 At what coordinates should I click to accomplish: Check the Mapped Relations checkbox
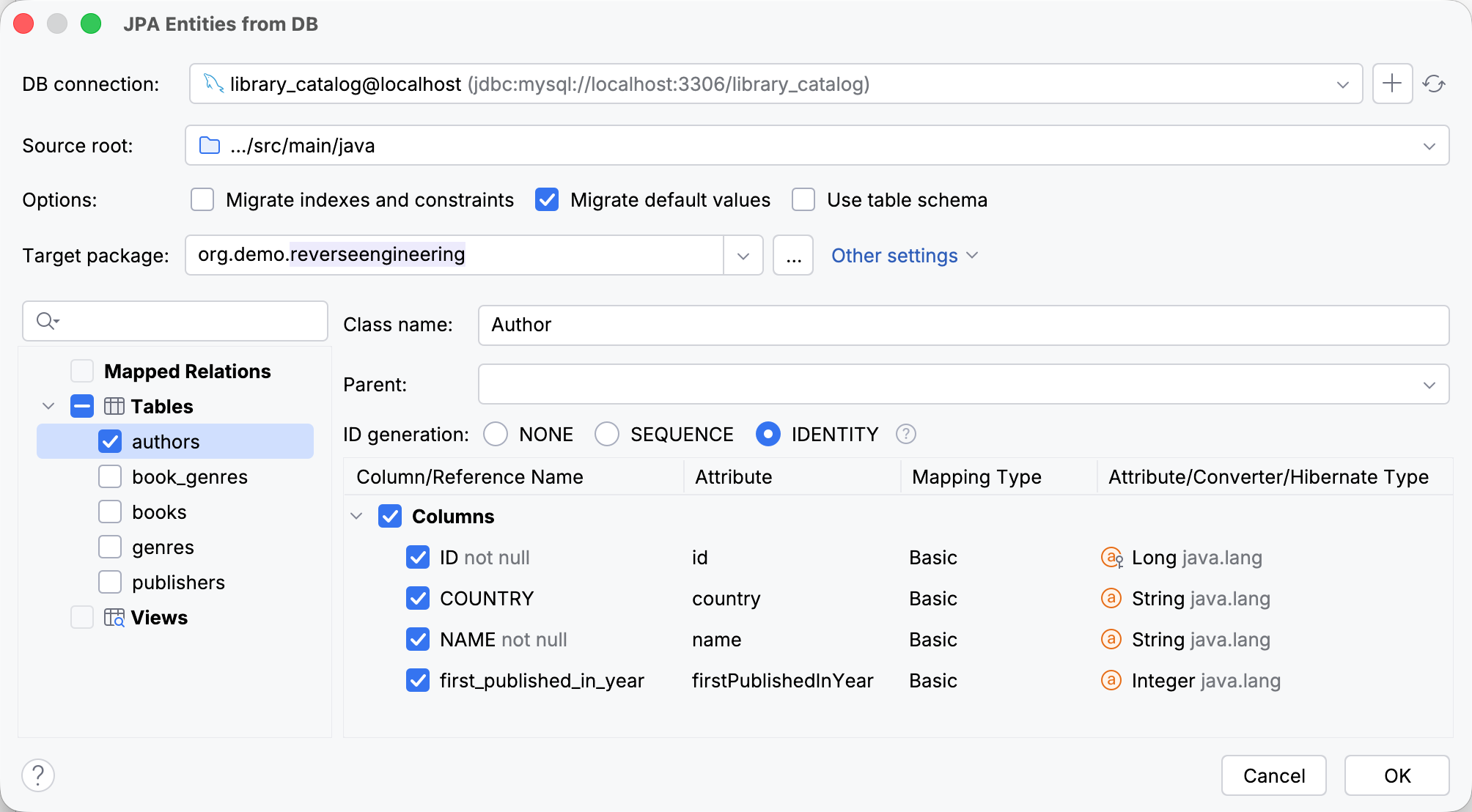[x=82, y=371]
